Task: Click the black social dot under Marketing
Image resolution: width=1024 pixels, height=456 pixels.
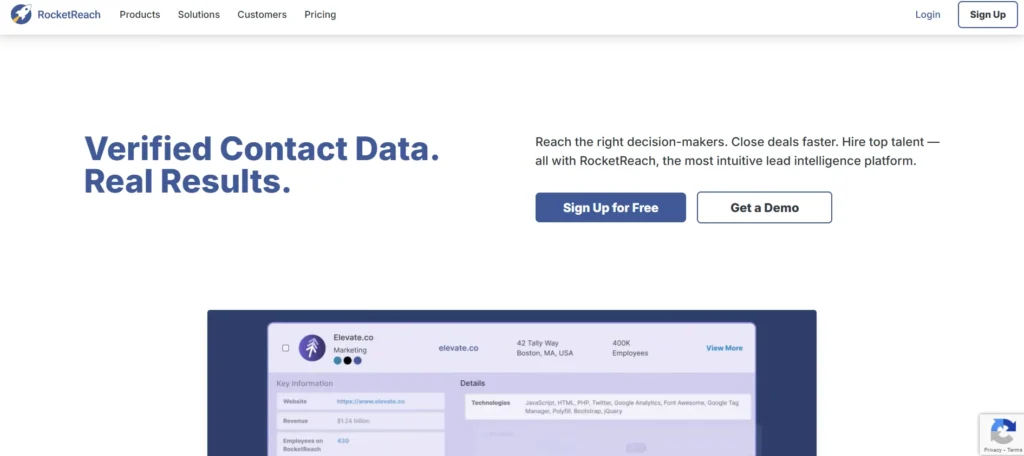Action: 347,361
